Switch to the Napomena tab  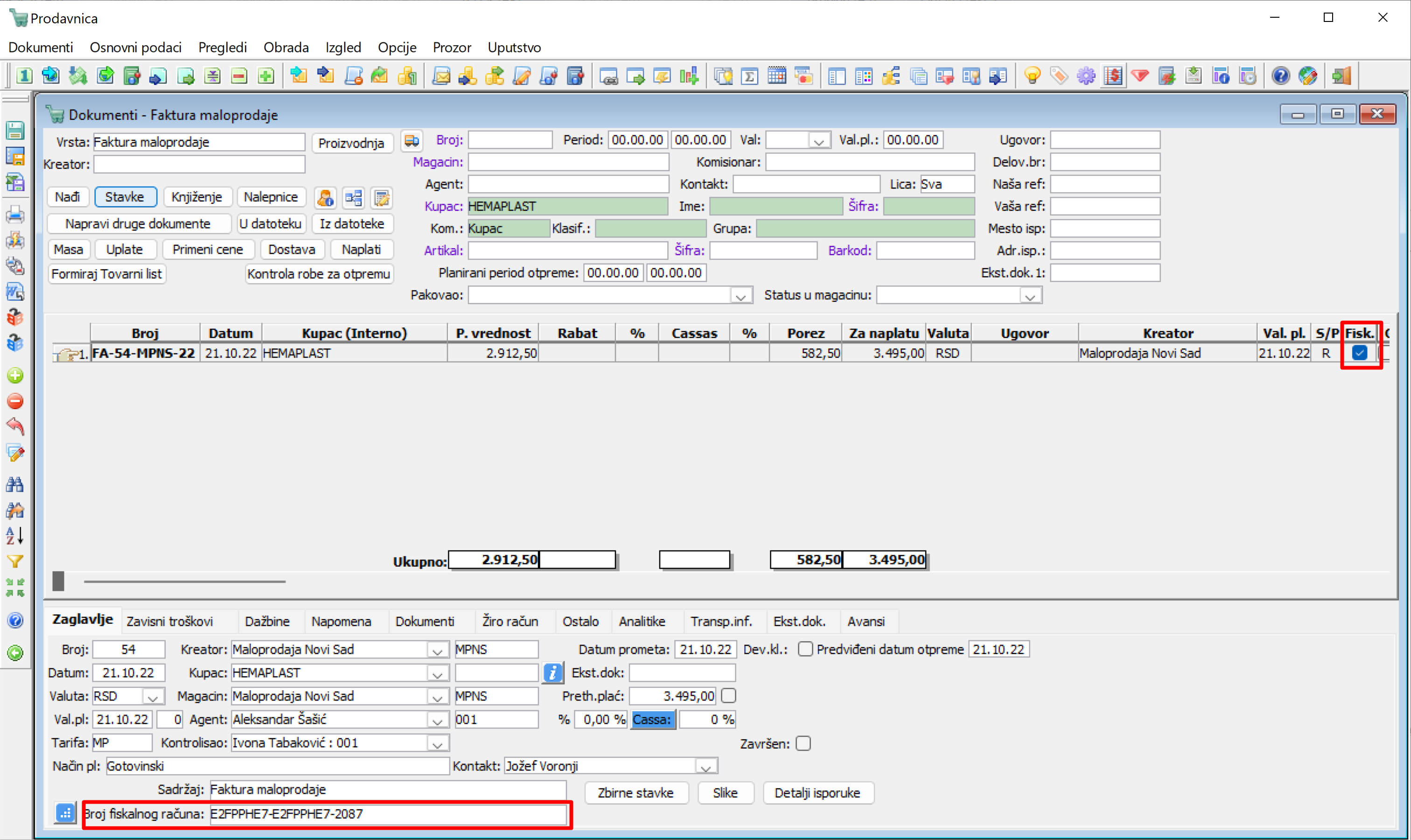341,621
